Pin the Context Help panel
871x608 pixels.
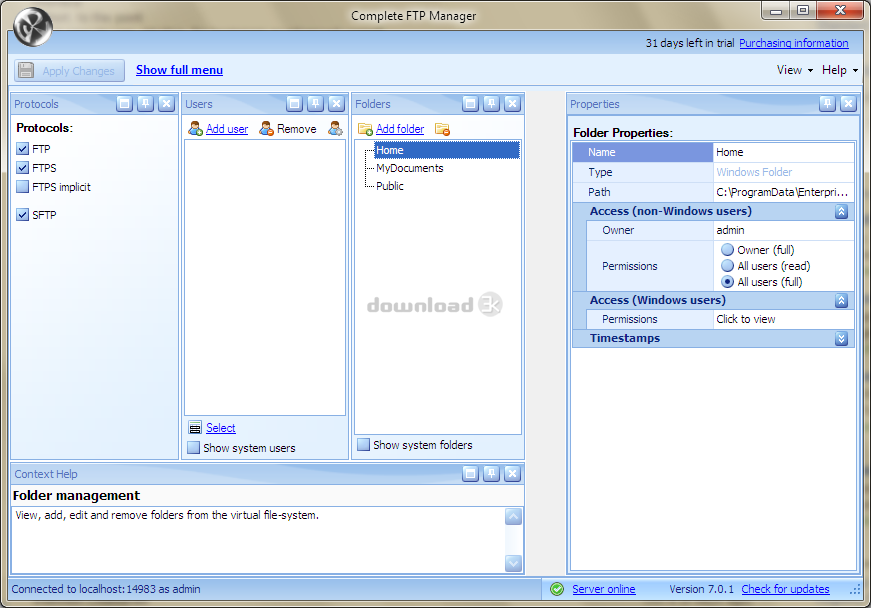[492, 474]
